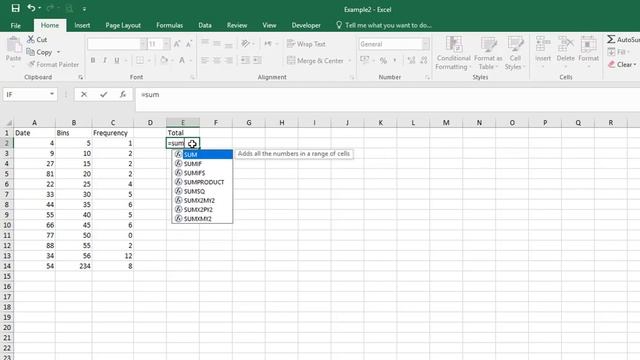This screenshot has height=360, width=640.
Task: Click the Insert cells button
Action: point(543,51)
